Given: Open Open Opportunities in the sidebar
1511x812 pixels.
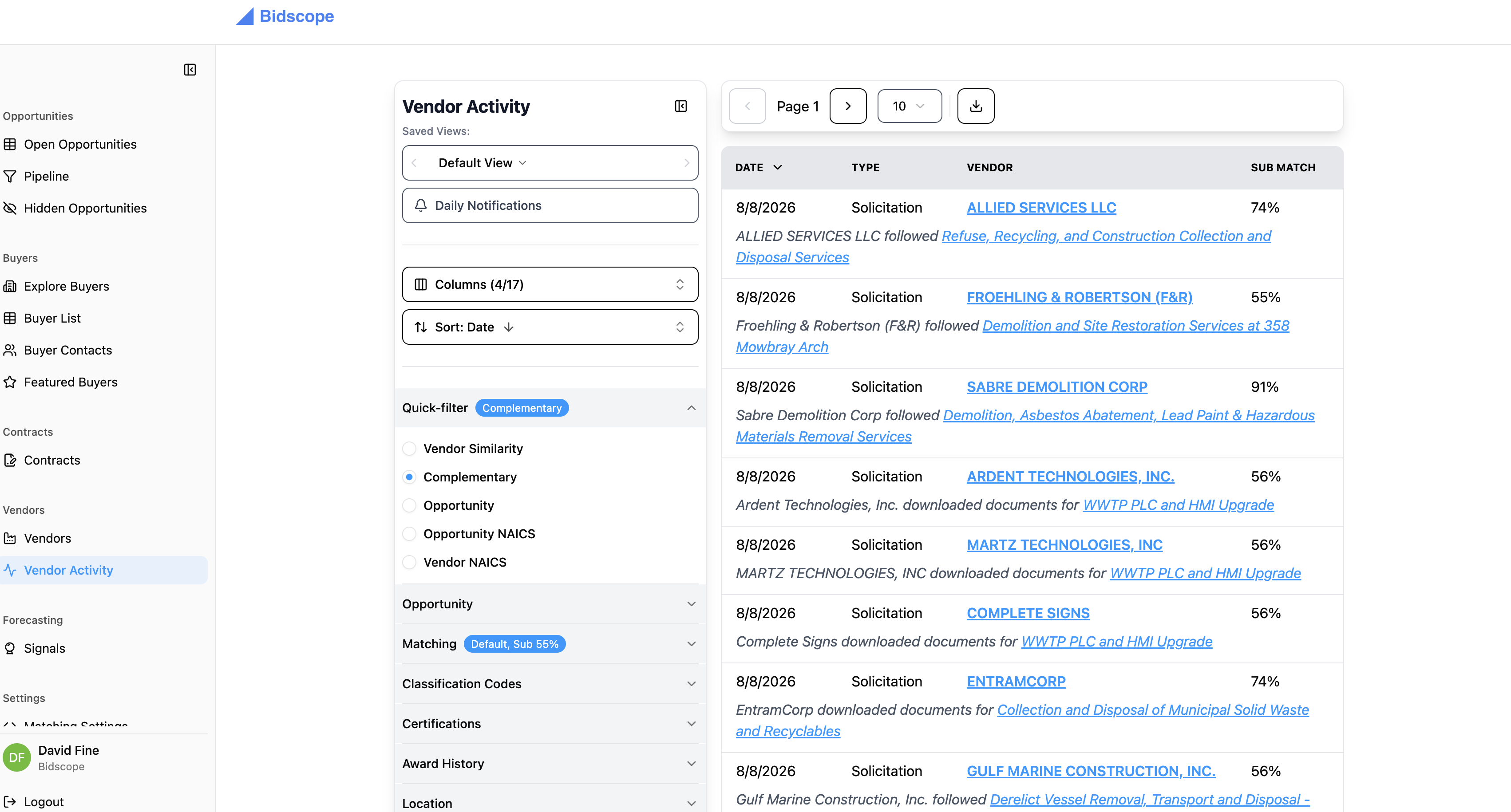Looking at the screenshot, I should (x=80, y=144).
